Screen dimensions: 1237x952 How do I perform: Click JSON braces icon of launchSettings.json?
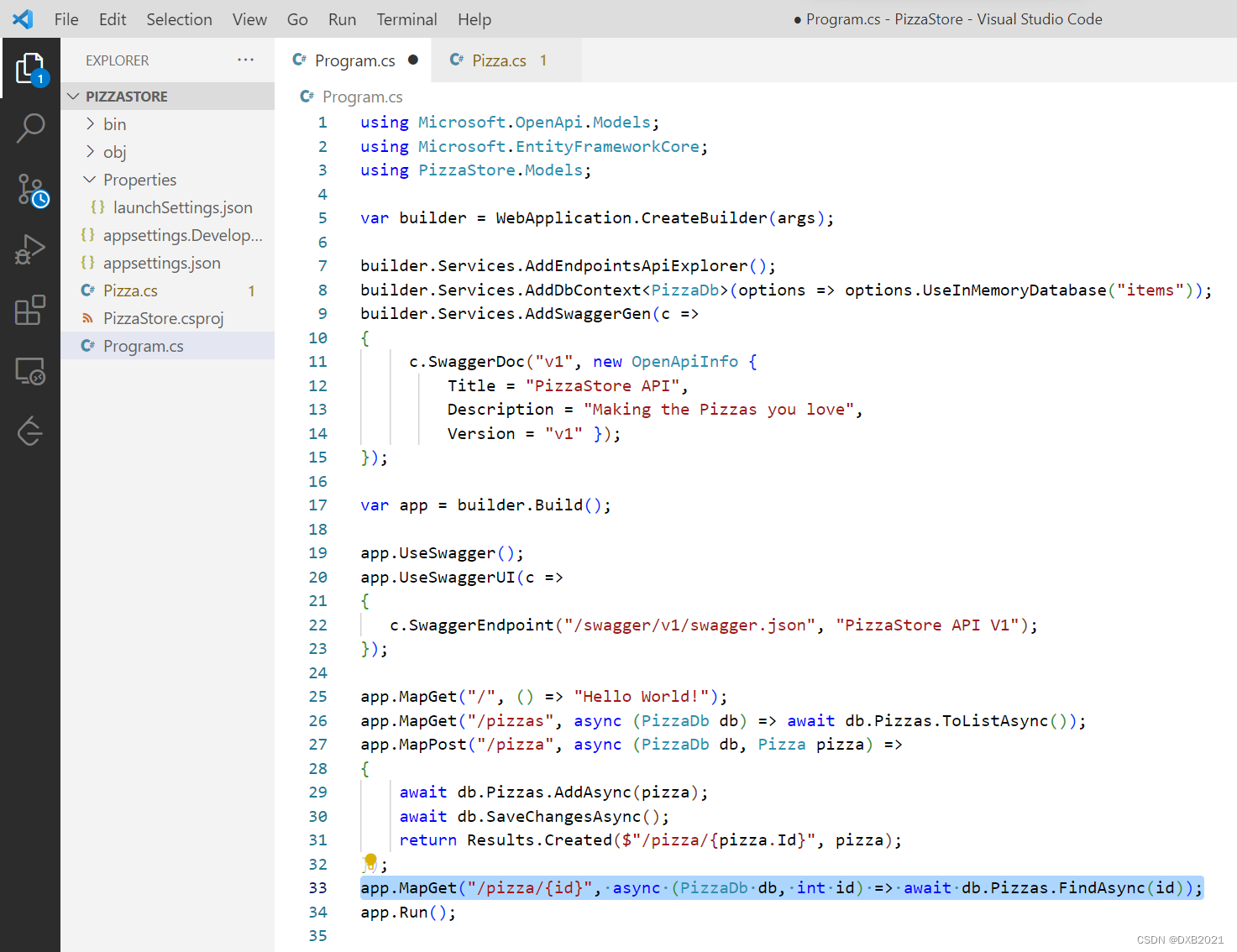pyautogui.click(x=97, y=207)
